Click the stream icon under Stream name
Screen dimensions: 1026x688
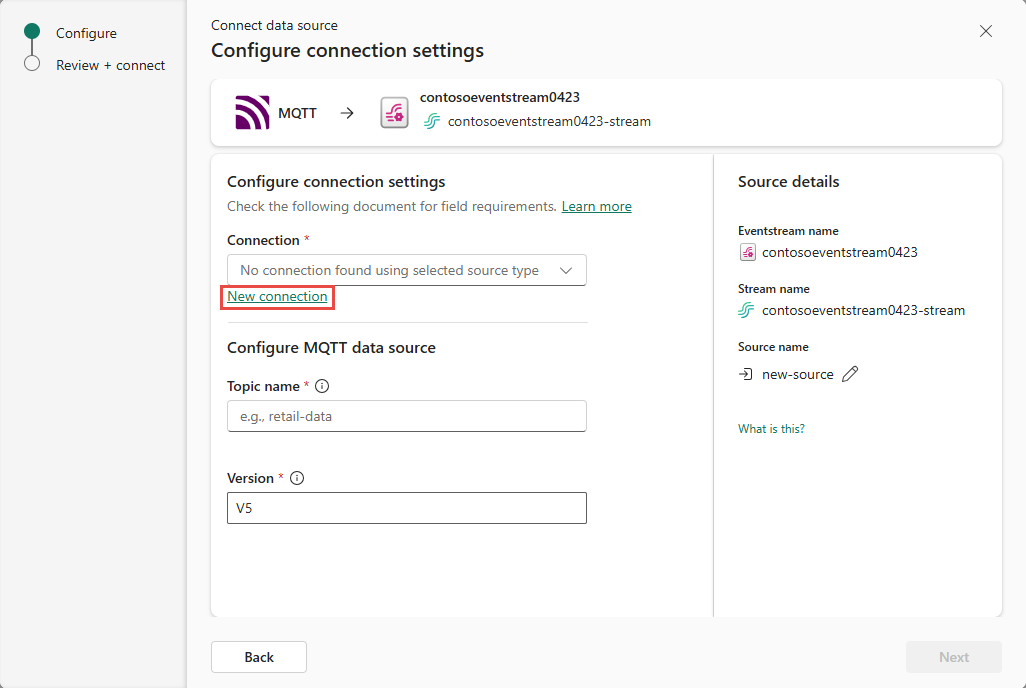coord(746,310)
